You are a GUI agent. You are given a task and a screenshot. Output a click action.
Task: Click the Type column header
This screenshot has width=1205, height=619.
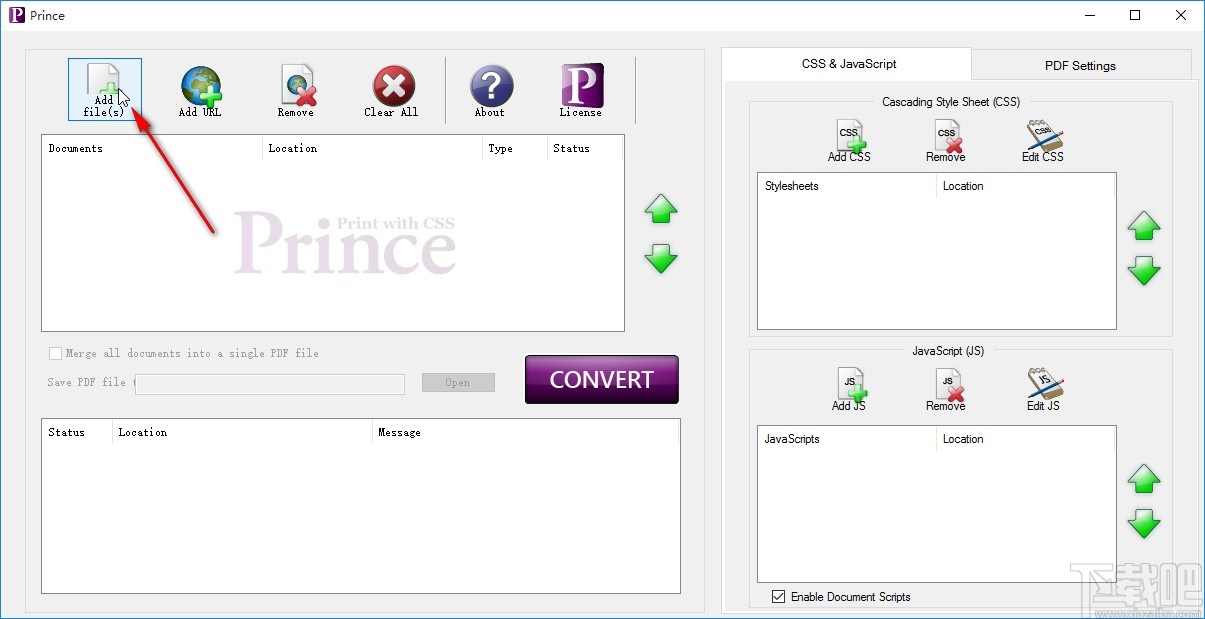(x=514, y=148)
